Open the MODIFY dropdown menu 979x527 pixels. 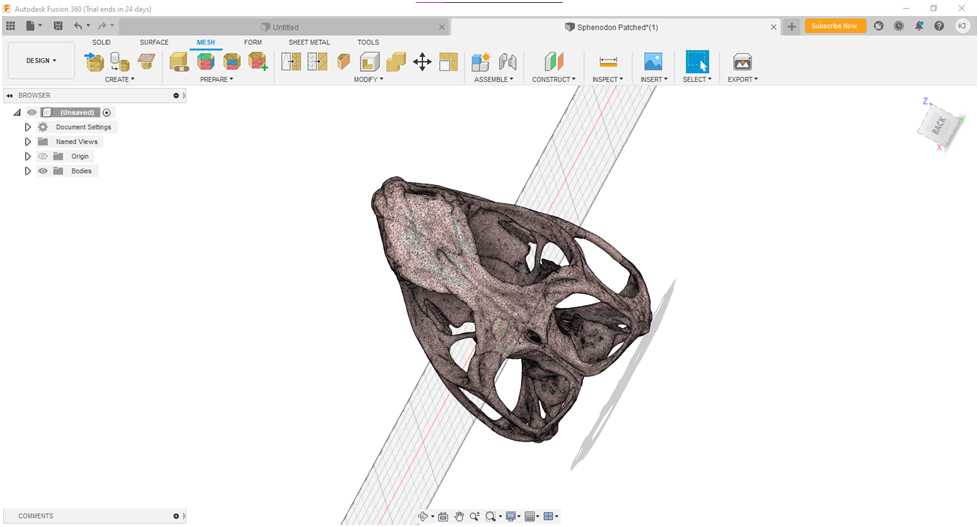pos(368,79)
